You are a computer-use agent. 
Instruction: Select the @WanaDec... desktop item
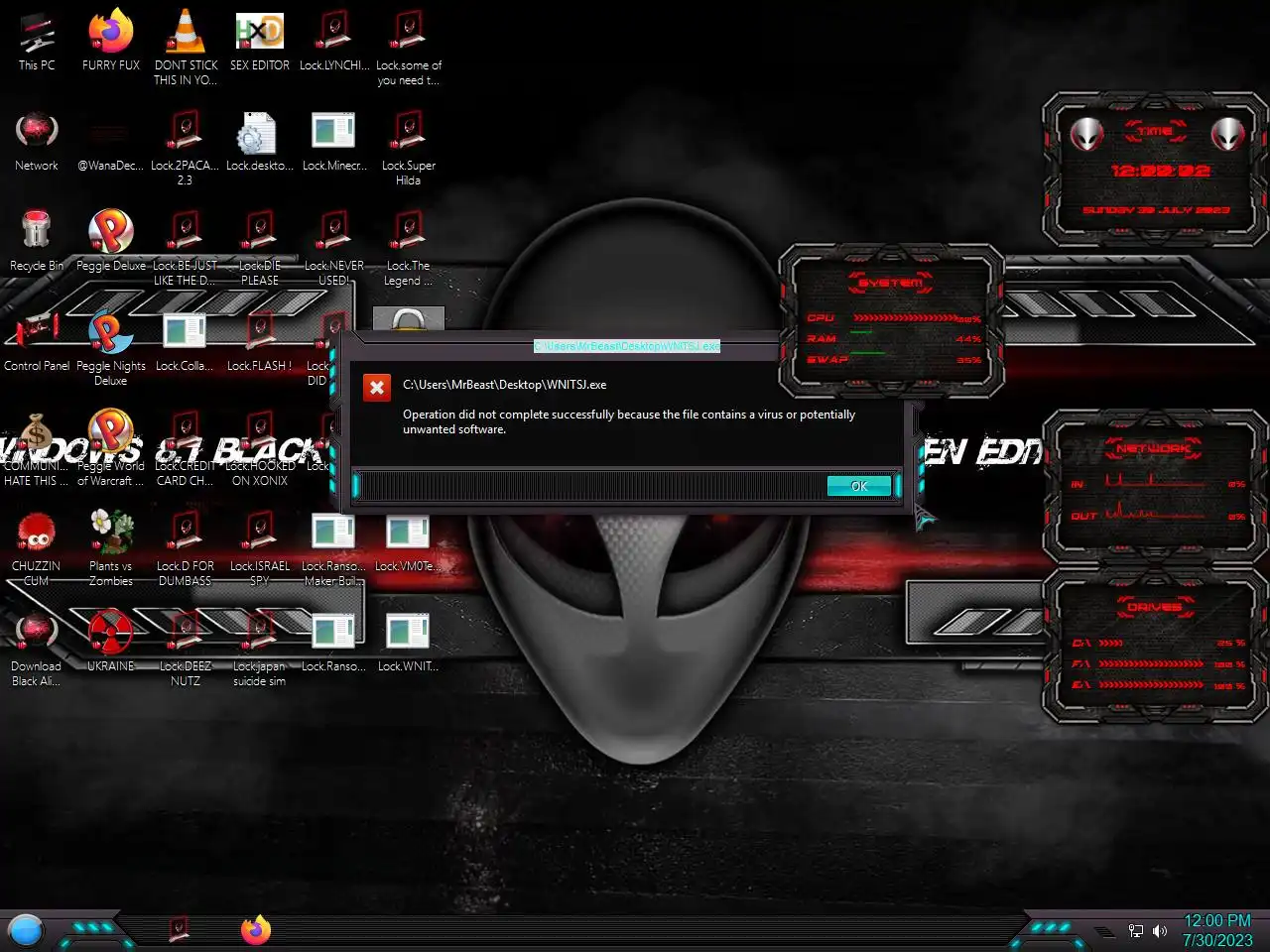[111, 142]
